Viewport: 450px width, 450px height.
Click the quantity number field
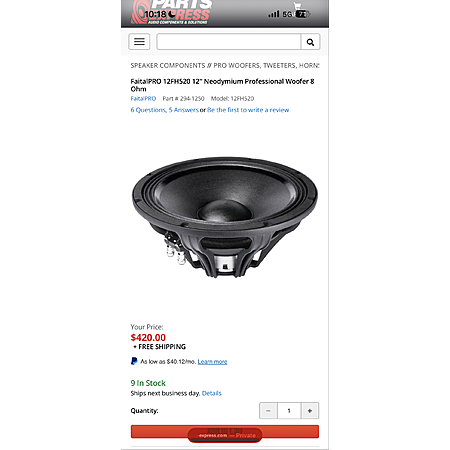point(289,411)
